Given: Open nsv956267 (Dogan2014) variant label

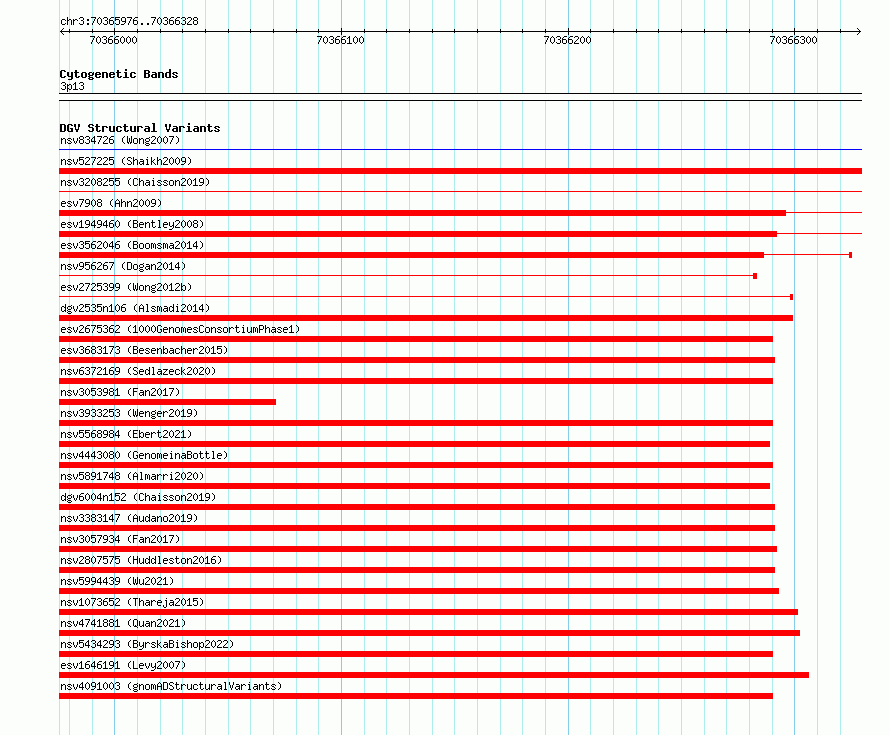Looking at the screenshot, I should [x=123, y=266].
